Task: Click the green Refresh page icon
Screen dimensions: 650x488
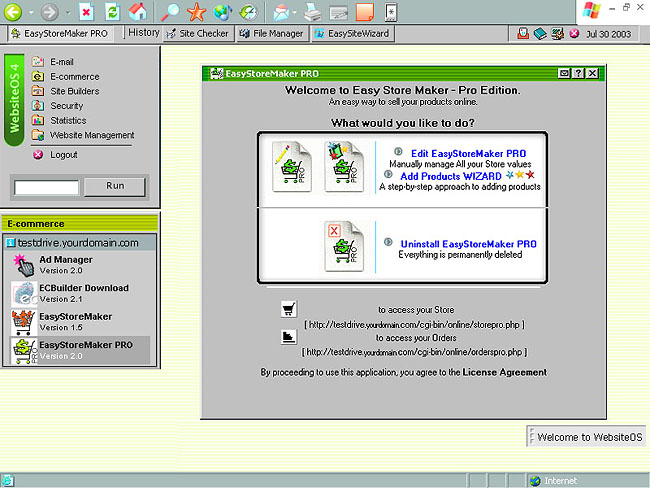Action: click(112, 12)
